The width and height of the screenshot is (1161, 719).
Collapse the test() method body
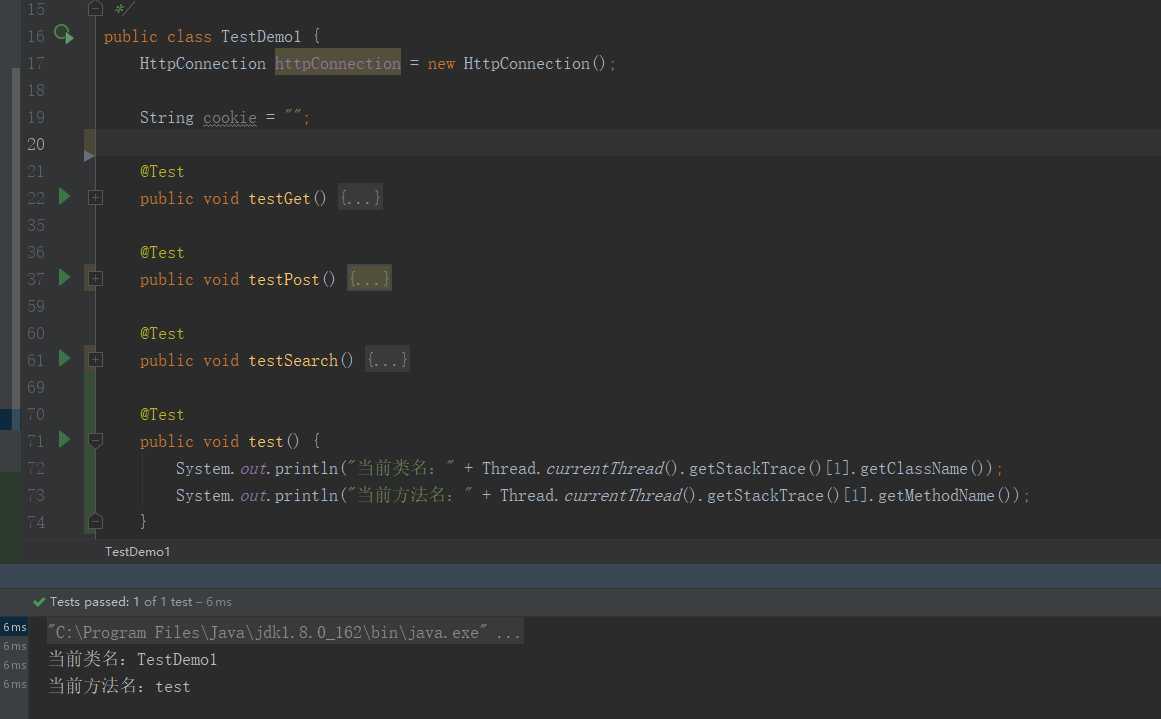96,441
